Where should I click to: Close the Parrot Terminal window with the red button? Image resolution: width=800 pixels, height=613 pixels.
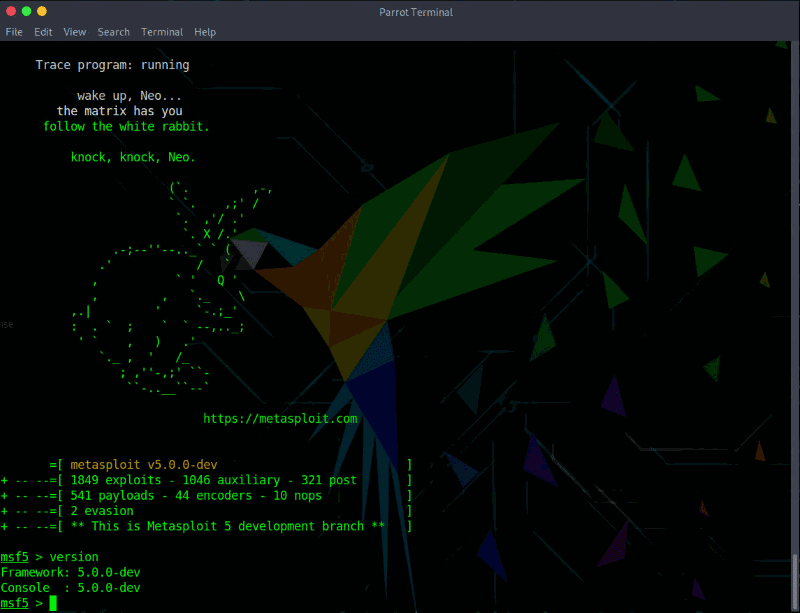[11, 11]
